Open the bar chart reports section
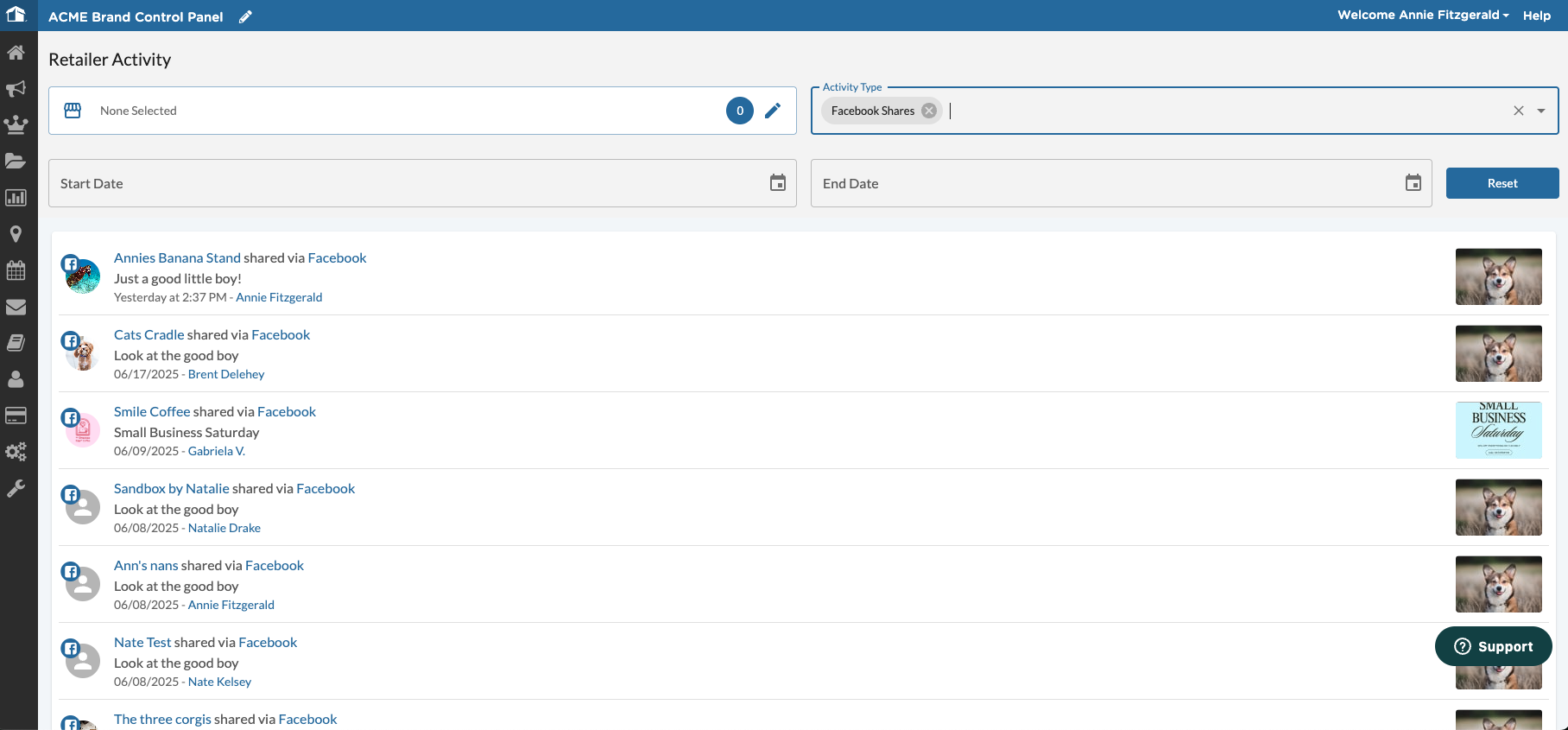This screenshot has height=730, width=1568. pyautogui.click(x=16, y=198)
